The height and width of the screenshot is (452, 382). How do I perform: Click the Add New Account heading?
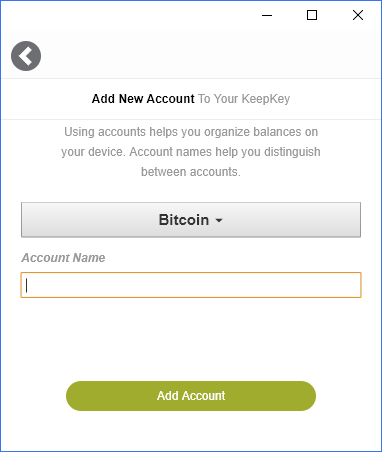pyautogui.click(x=143, y=99)
